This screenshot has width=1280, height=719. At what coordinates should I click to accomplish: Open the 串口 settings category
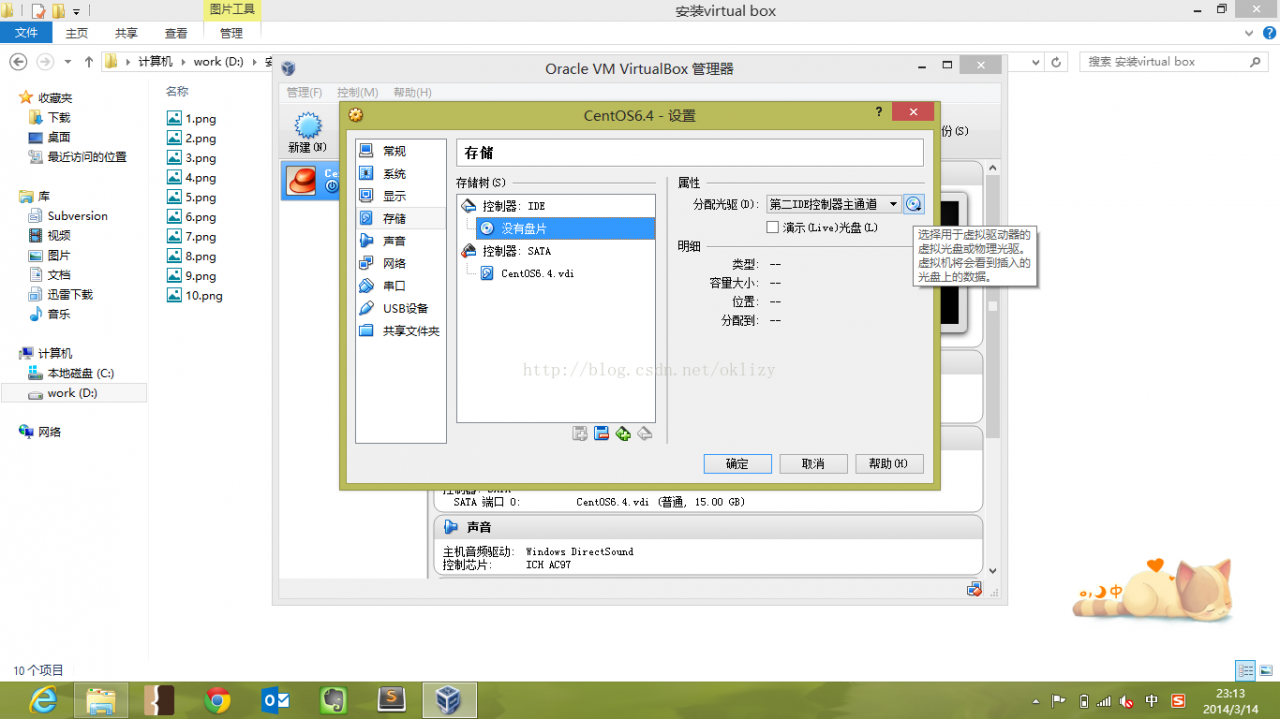pos(401,286)
